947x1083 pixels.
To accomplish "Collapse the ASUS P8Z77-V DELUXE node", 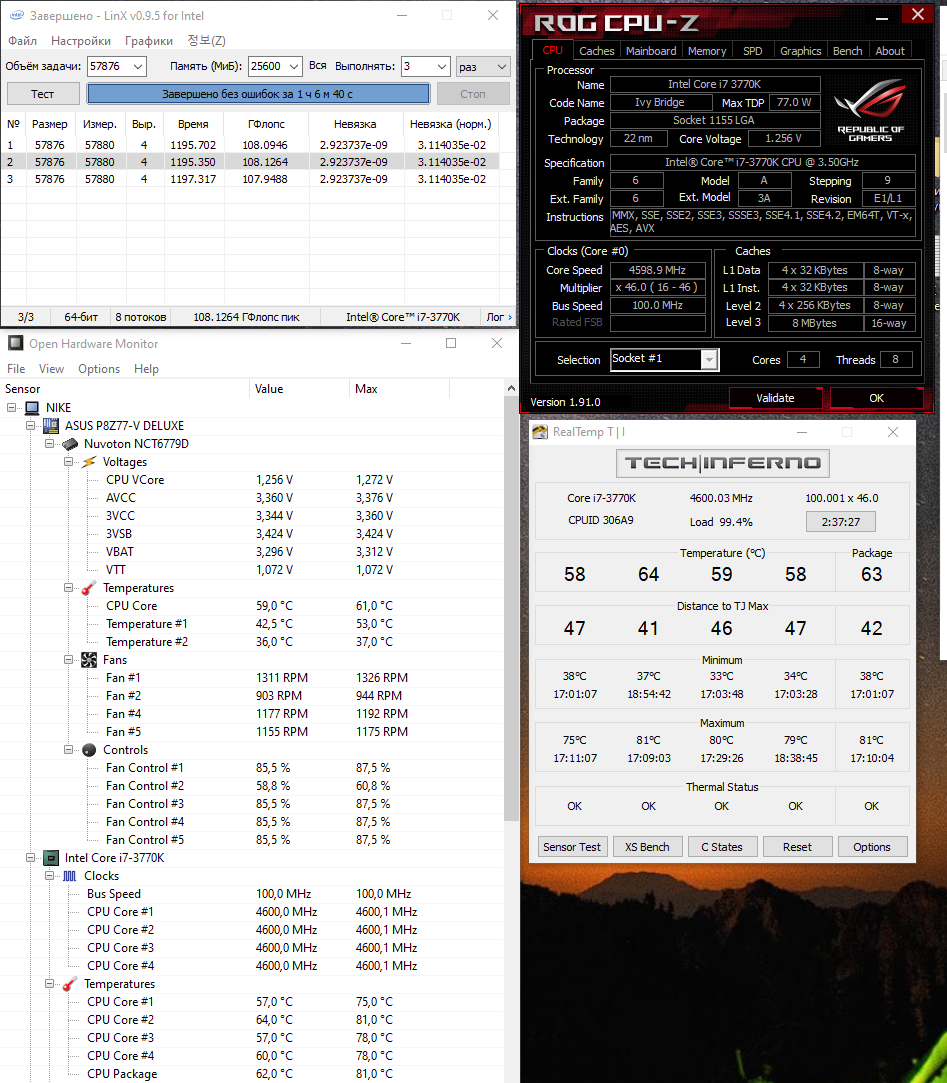I will 30,425.
